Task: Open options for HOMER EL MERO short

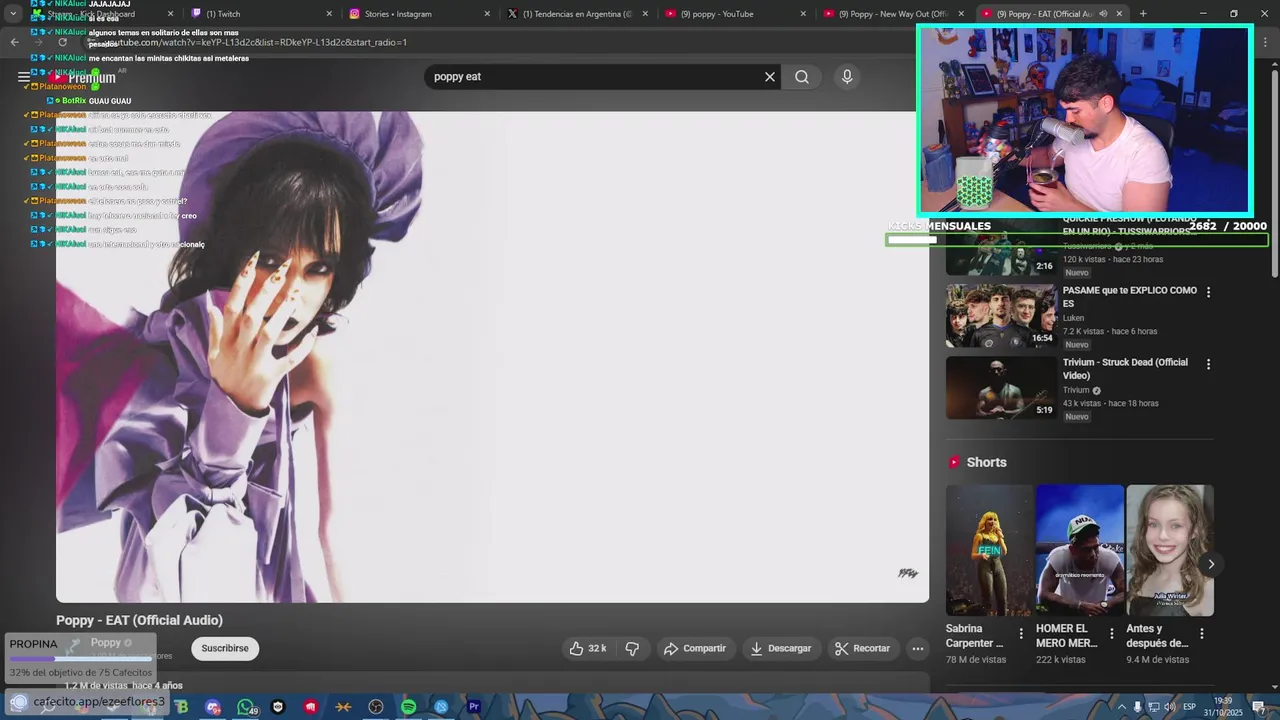Action: point(1111,633)
